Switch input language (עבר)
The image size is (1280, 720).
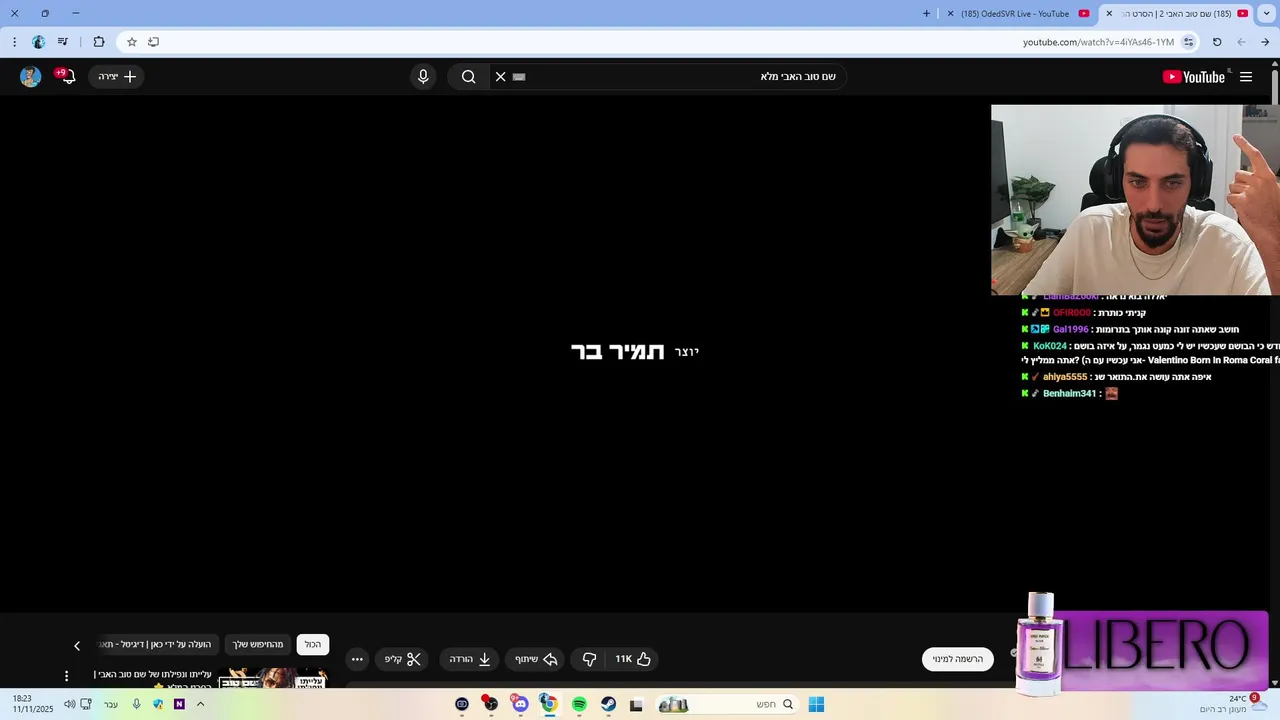pos(111,704)
